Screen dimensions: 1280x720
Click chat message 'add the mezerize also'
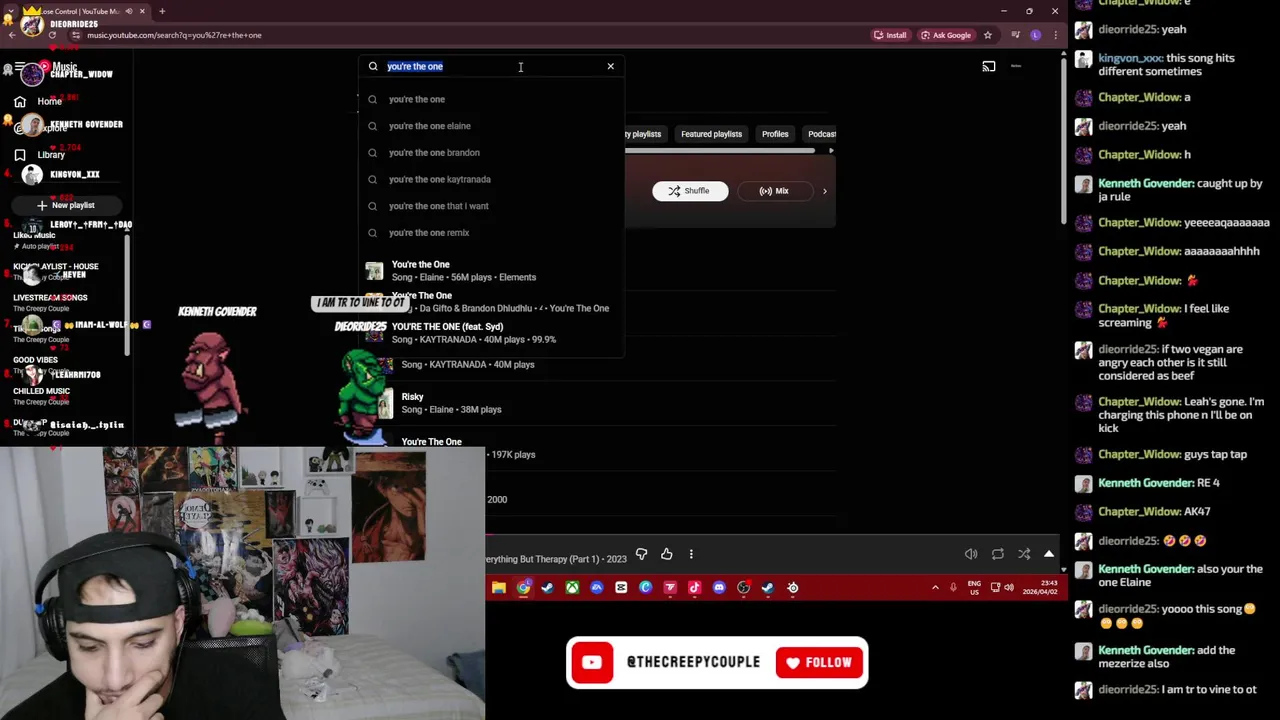(1166, 657)
